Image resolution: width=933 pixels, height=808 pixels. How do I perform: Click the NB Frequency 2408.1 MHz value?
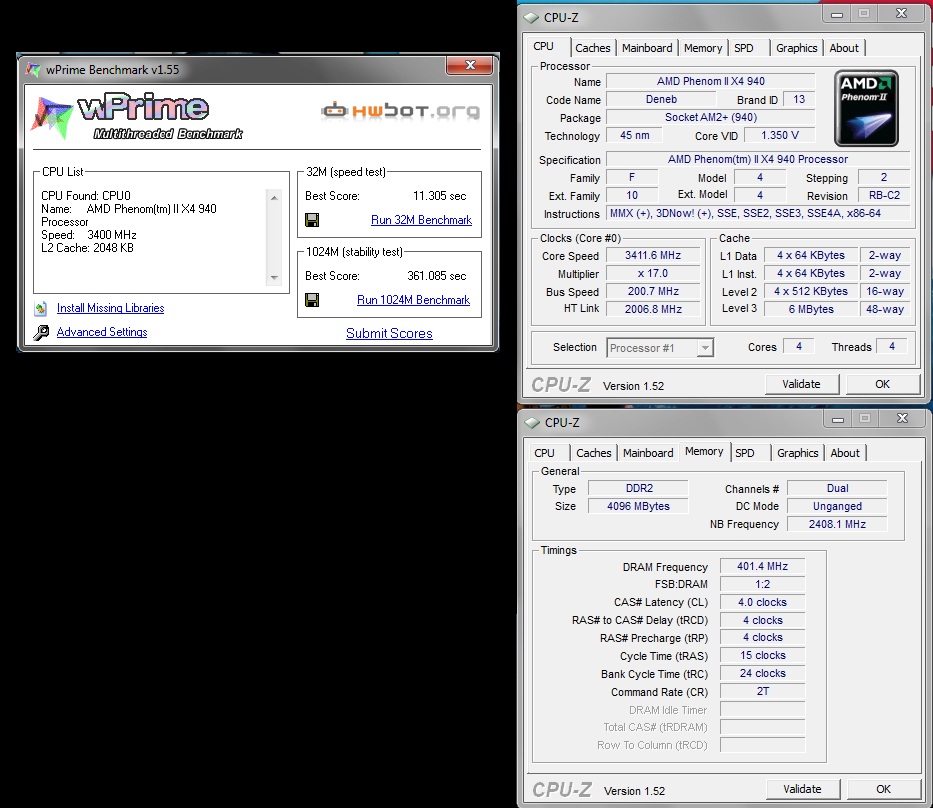(837, 524)
